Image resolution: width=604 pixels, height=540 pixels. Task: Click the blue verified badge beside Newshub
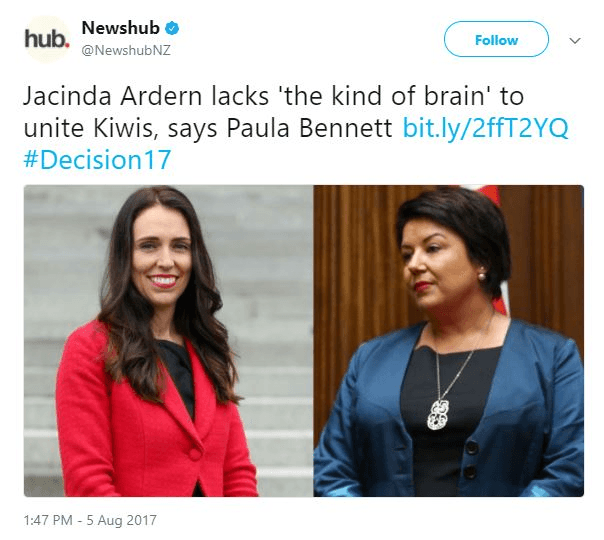click(x=172, y=29)
